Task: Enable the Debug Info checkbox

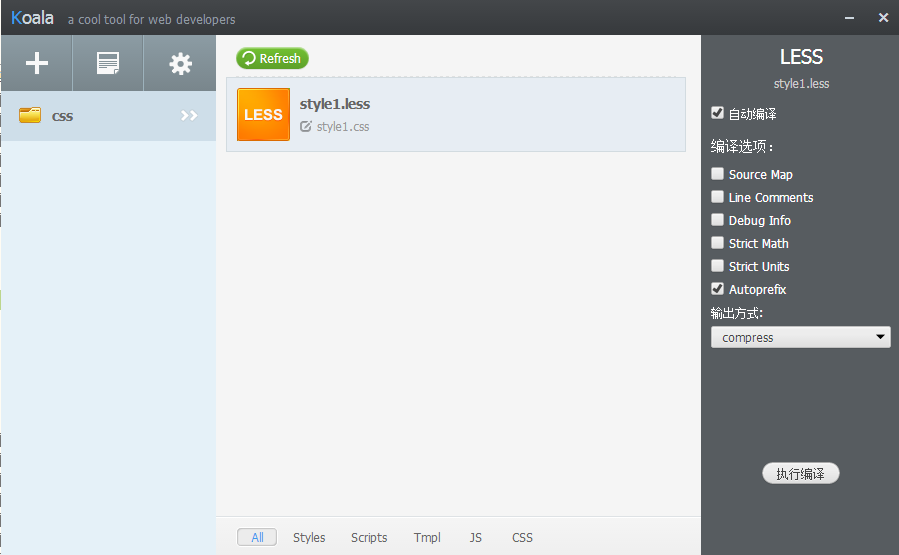Action: click(717, 220)
